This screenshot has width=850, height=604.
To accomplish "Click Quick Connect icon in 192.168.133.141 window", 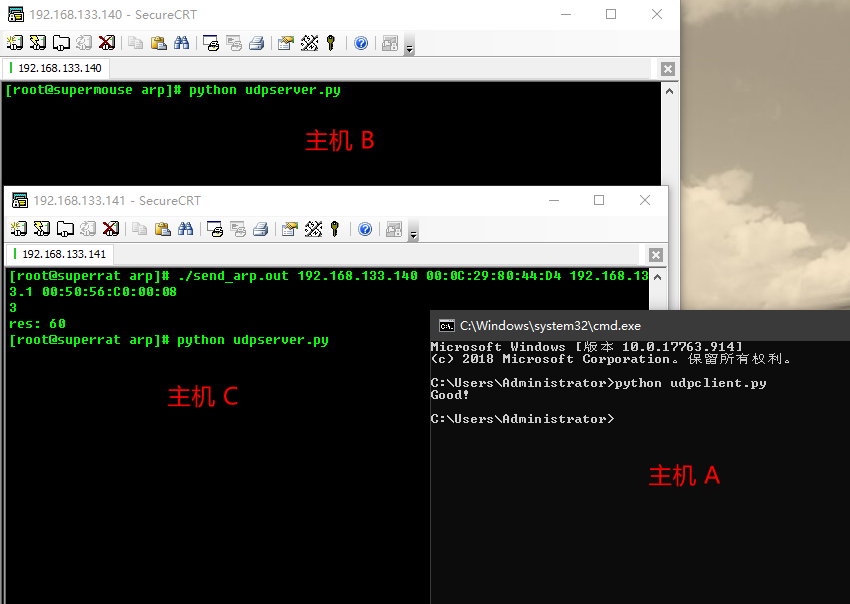I will point(42,229).
